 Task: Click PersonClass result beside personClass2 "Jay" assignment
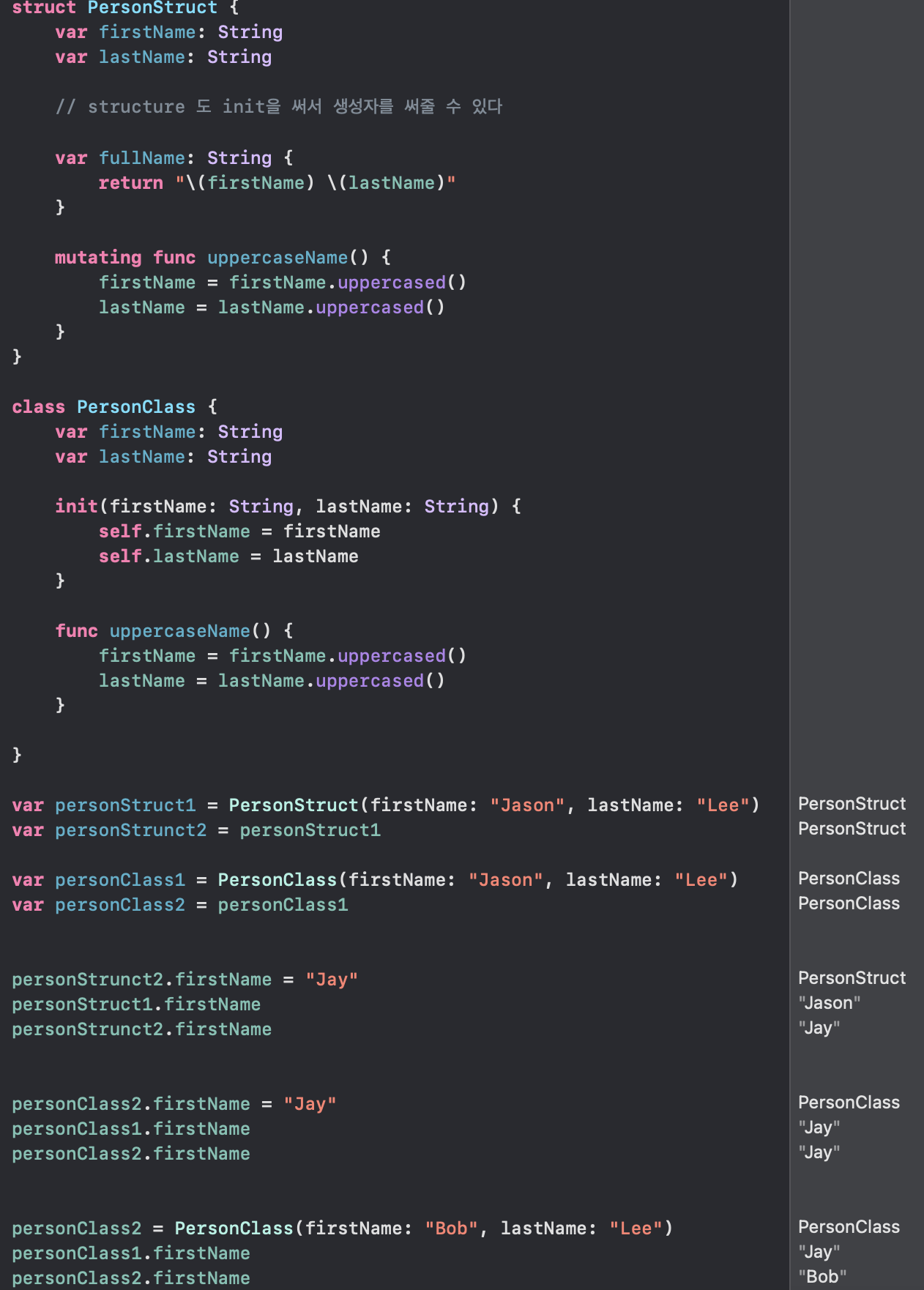(849, 1103)
